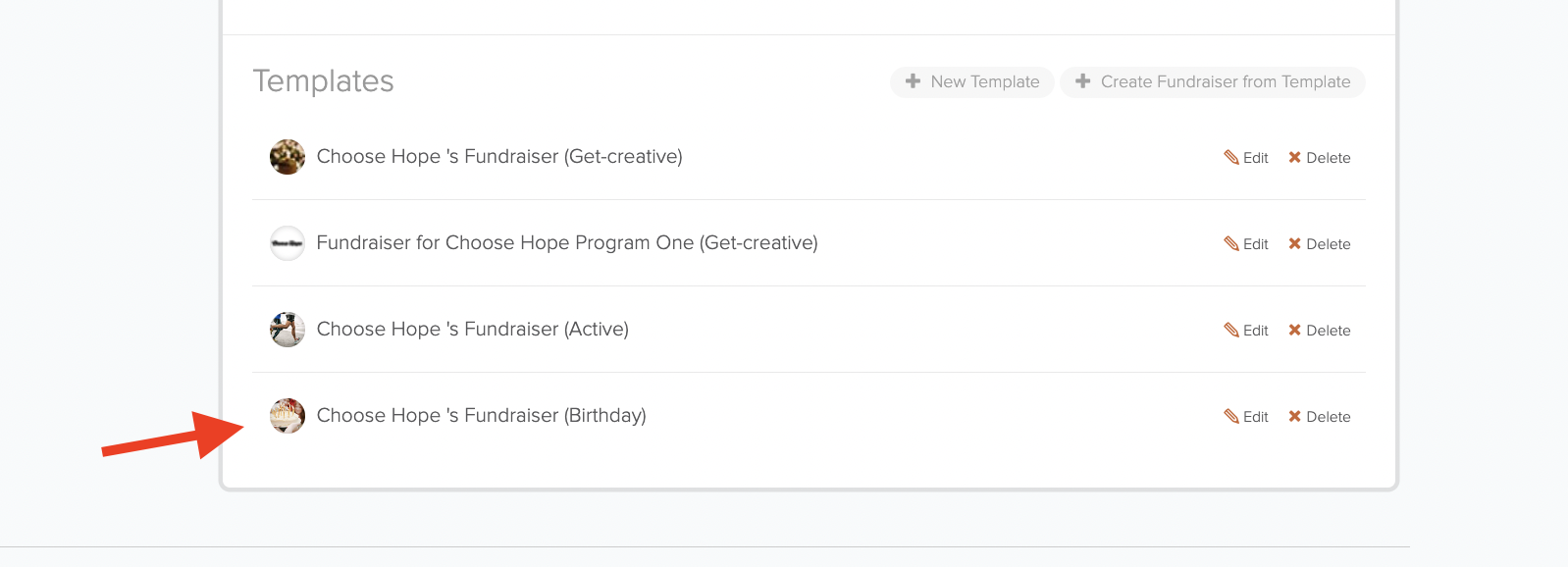Image resolution: width=1568 pixels, height=567 pixels.
Task: Open the New Template button
Action: pos(971,81)
